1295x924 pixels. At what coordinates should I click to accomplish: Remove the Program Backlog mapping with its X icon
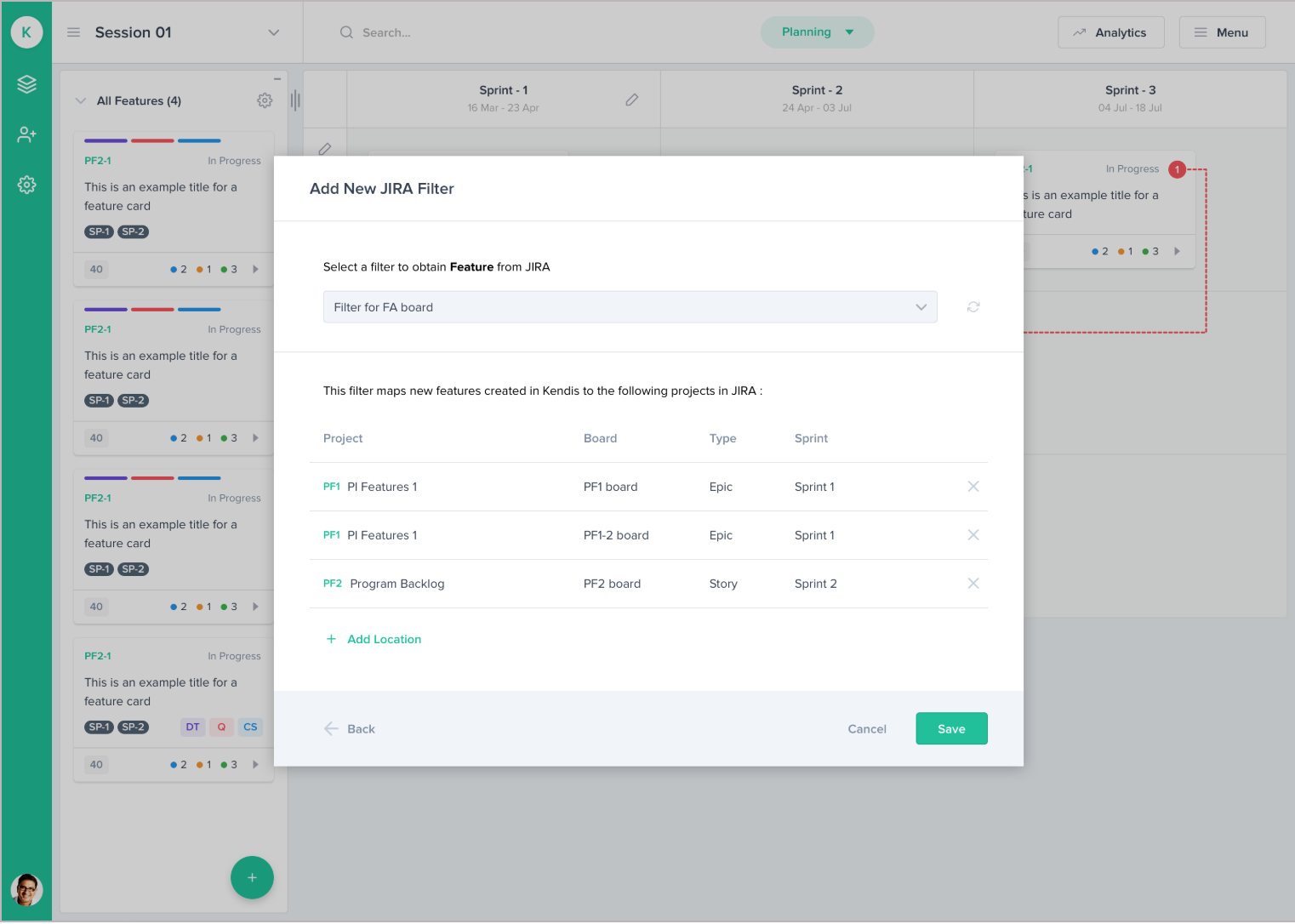point(973,584)
